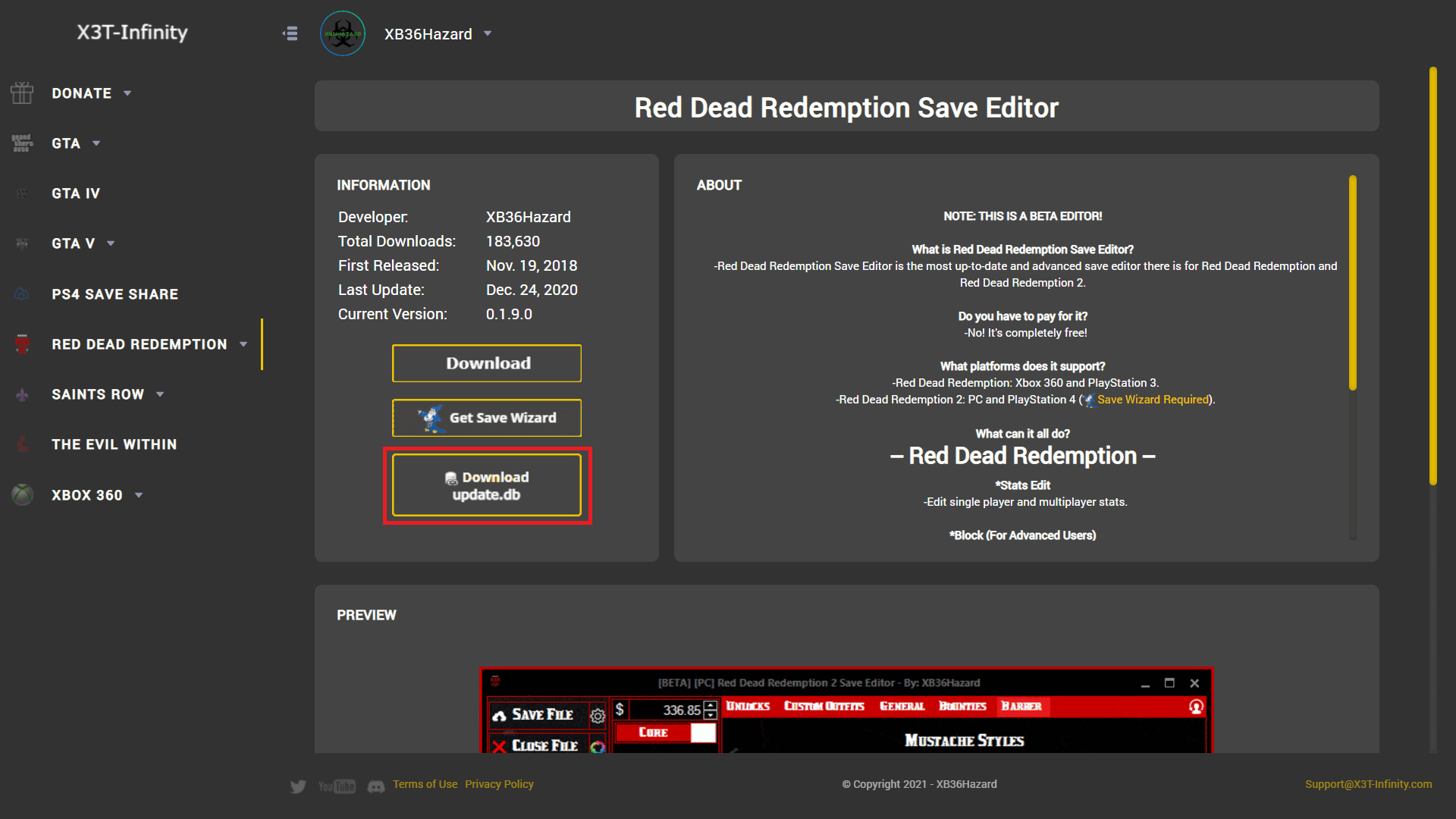Click the GTA logo icon in sidebar
The image size is (1456, 819).
(22, 143)
